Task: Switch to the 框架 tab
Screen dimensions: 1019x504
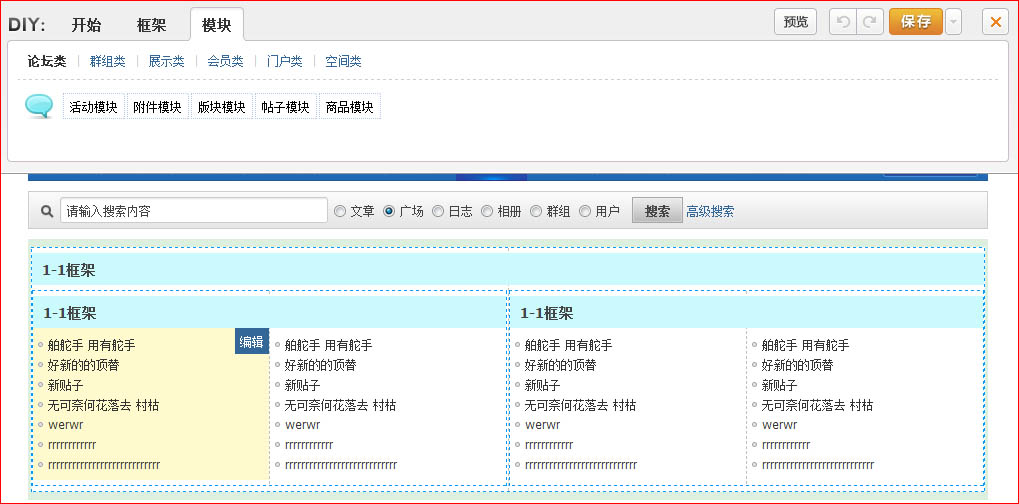Action: click(x=151, y=24)
